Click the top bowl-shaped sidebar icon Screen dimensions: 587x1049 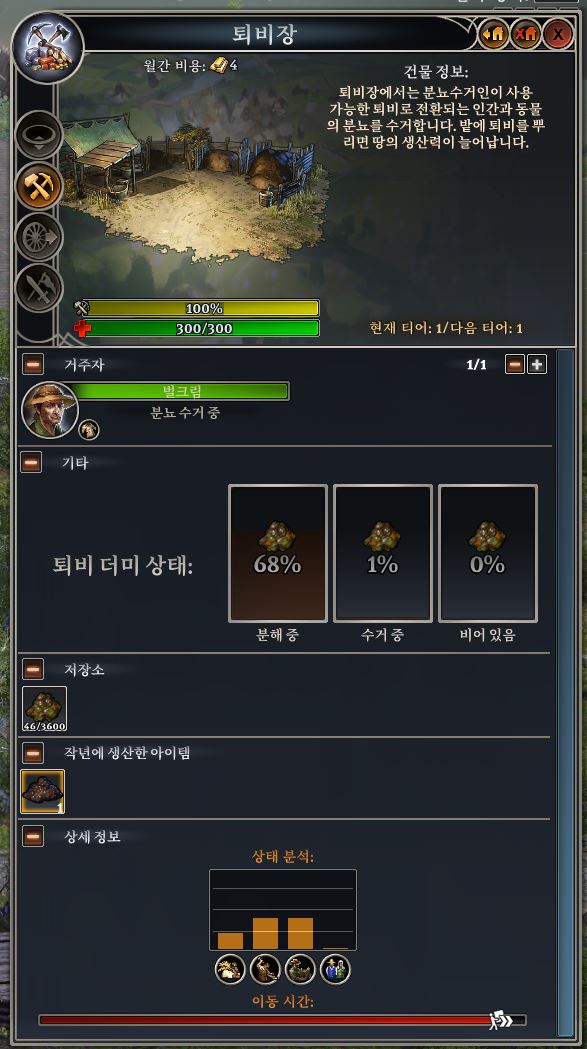(x=39, y=134)
